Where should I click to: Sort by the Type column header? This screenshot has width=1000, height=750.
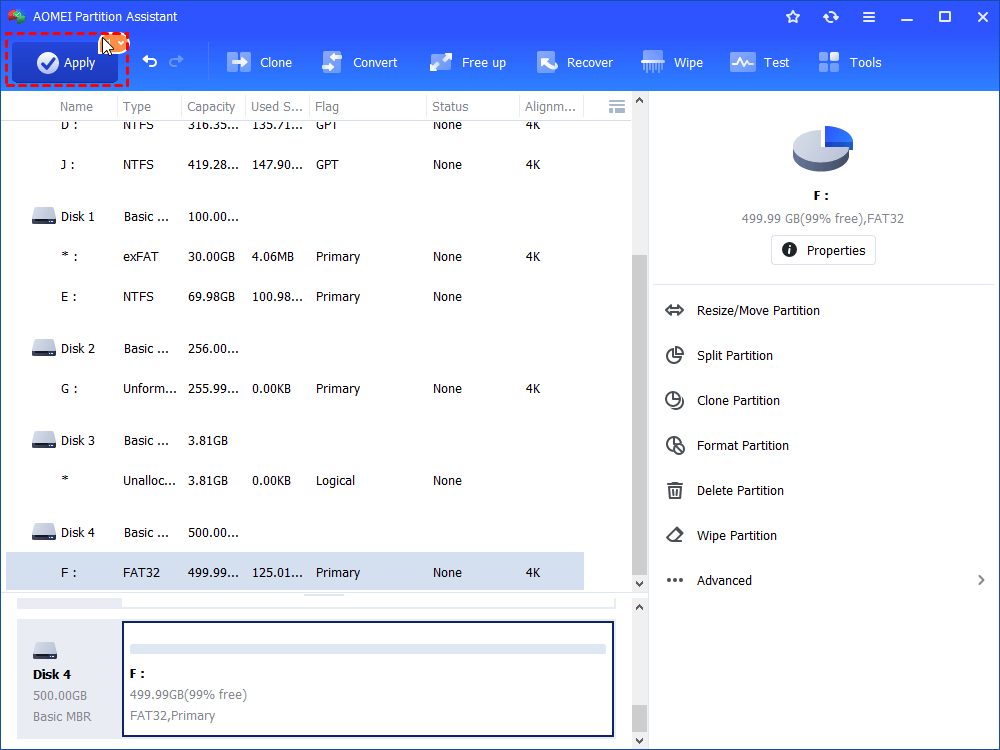pyautogui.click(x=137, y=107)
